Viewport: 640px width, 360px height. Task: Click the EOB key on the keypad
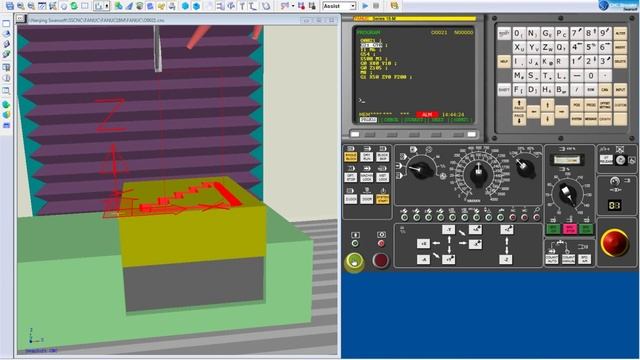591,90
